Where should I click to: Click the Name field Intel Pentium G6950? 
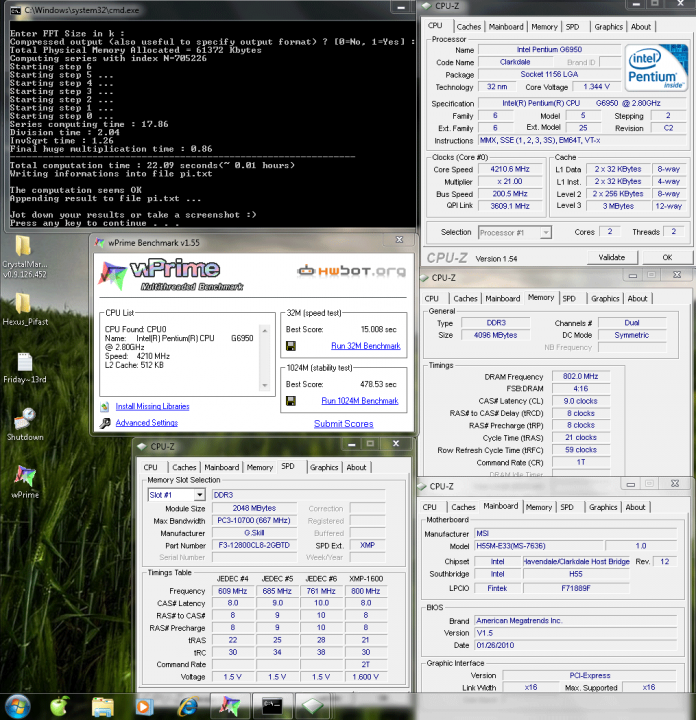(549, 50)
